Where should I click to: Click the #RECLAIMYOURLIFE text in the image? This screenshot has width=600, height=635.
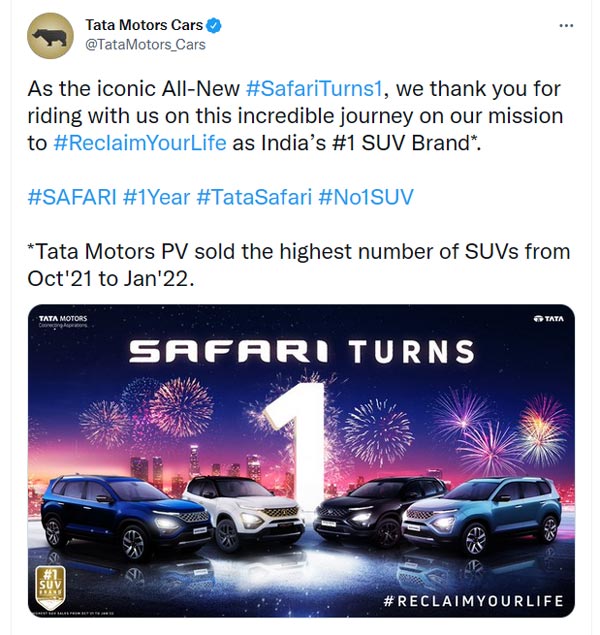[x=473, y=601]
